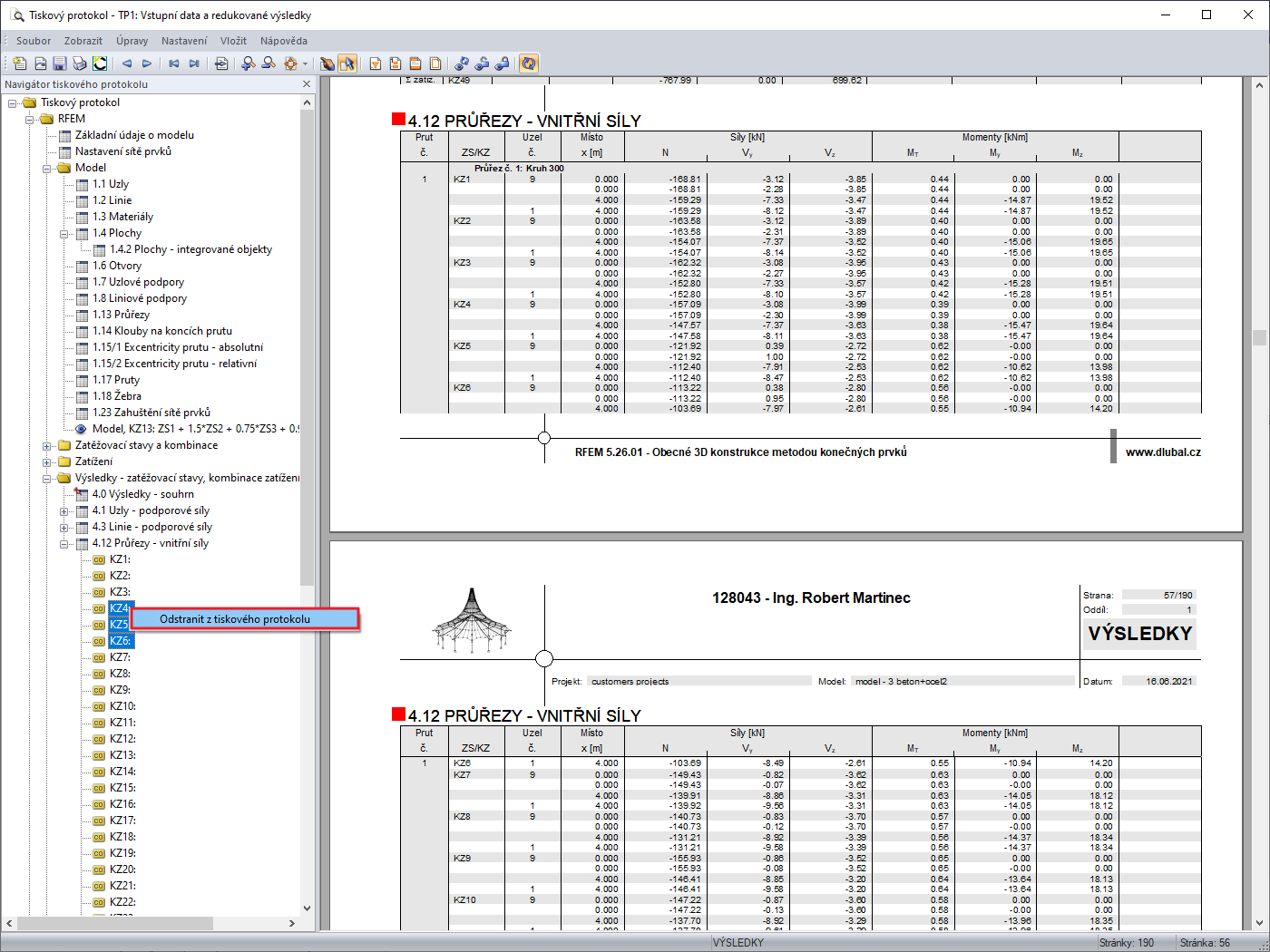Click the save floppy disk toolbar icon

60,63
